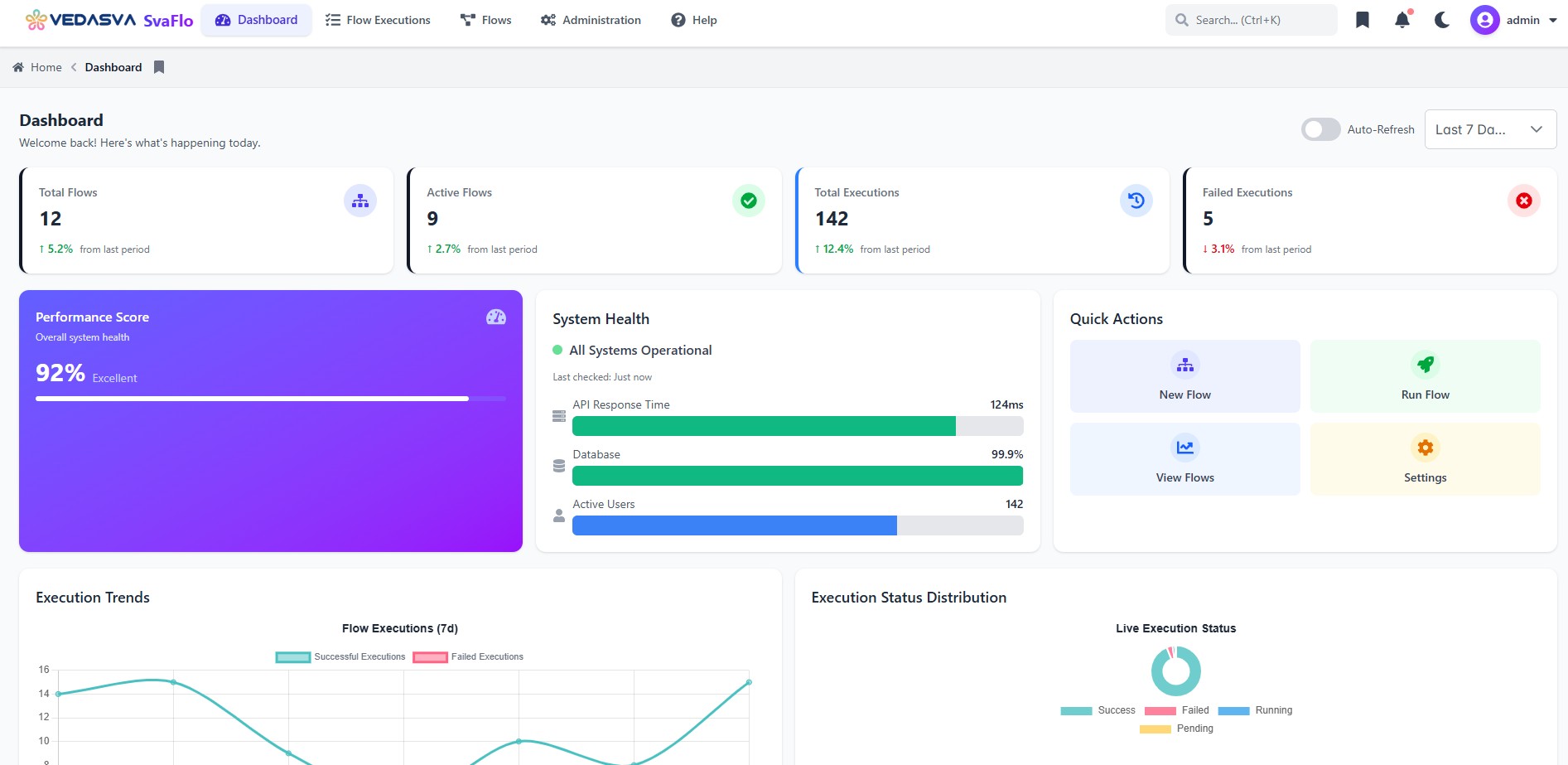1568x765 pixels.
Task: Click the API Response Time bar
Action: tap(798, 426)
